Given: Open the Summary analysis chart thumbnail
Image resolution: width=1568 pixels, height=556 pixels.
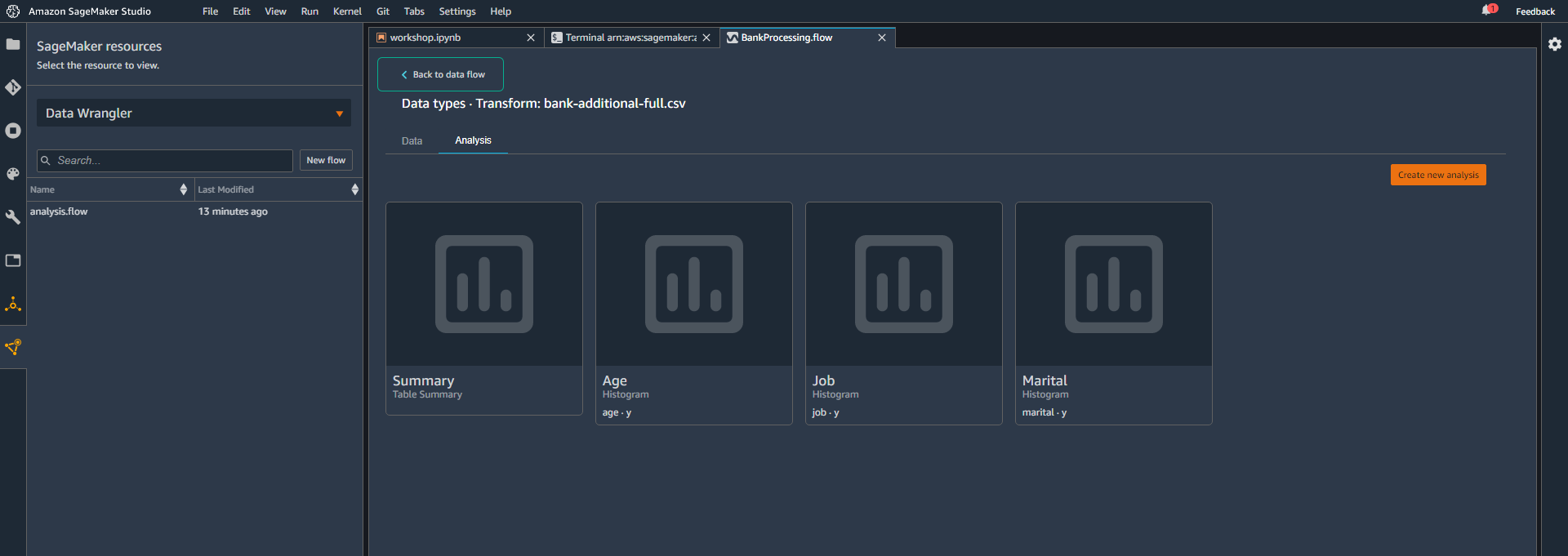Looking at the screenshot, I should pos(484,284).
